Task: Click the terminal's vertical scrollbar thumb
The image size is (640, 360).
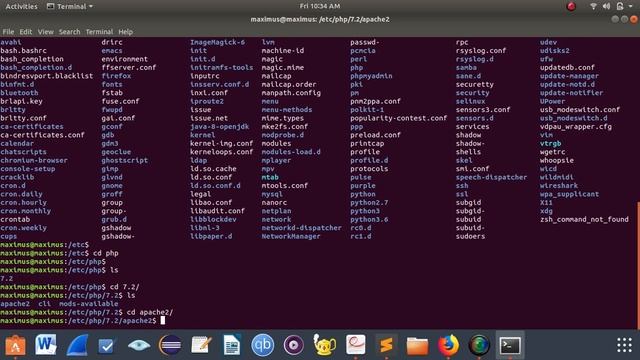Action: pyautogui.click(x=638, y=265)
